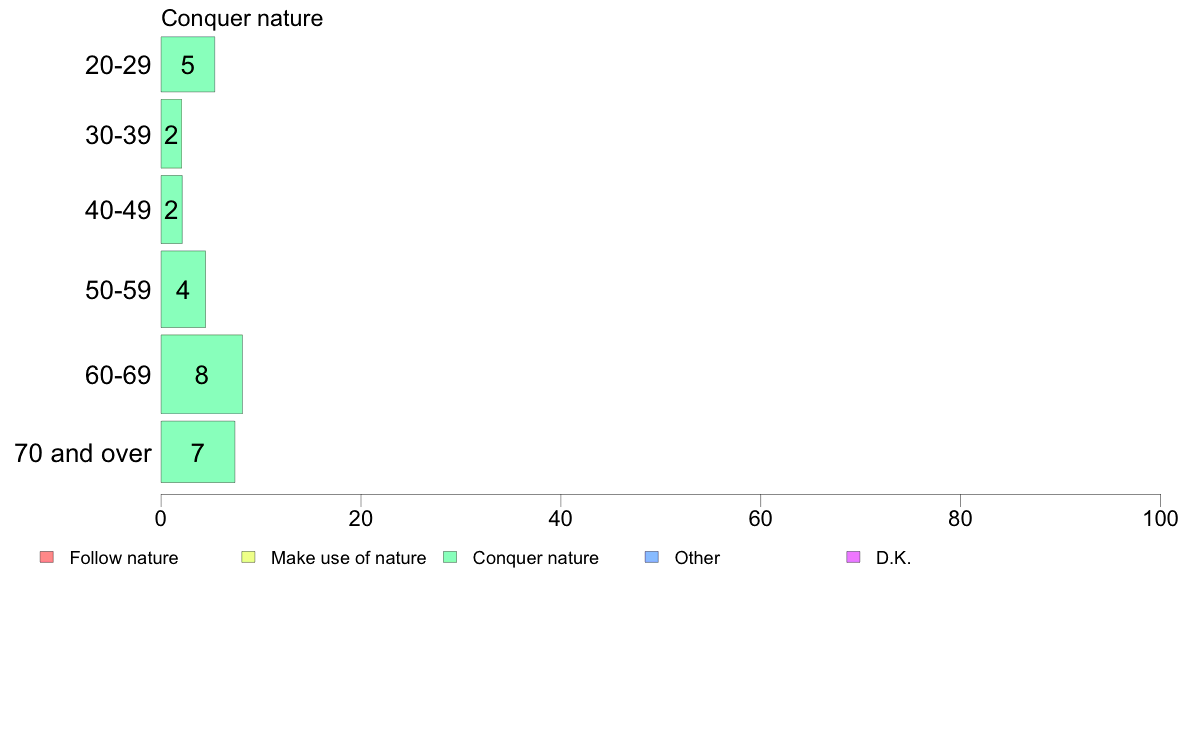
Task: Click the D.K. magenta legend swatch
Action: (853, 557)
